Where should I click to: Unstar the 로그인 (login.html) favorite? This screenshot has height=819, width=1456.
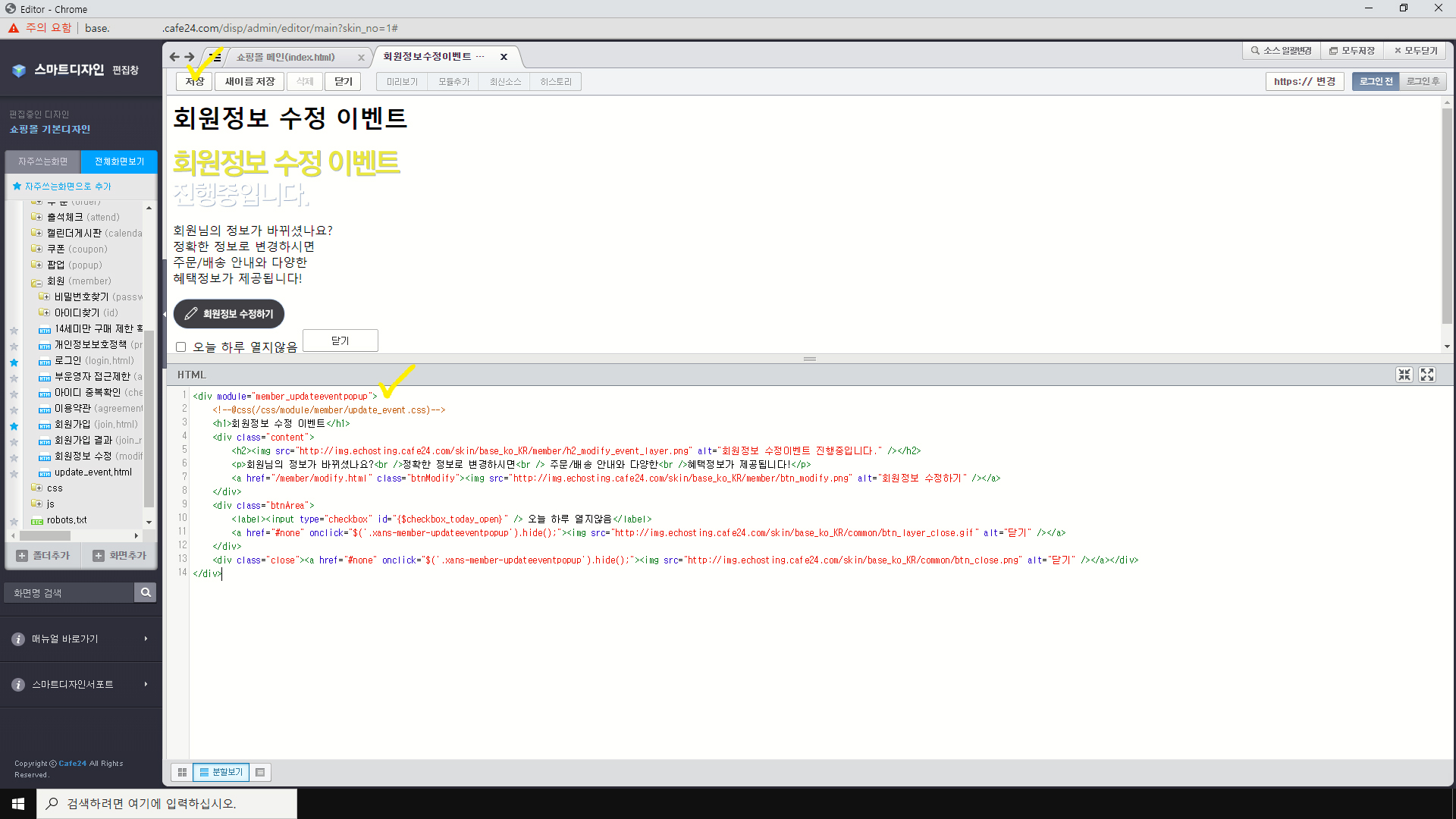(x=14, y=362)
